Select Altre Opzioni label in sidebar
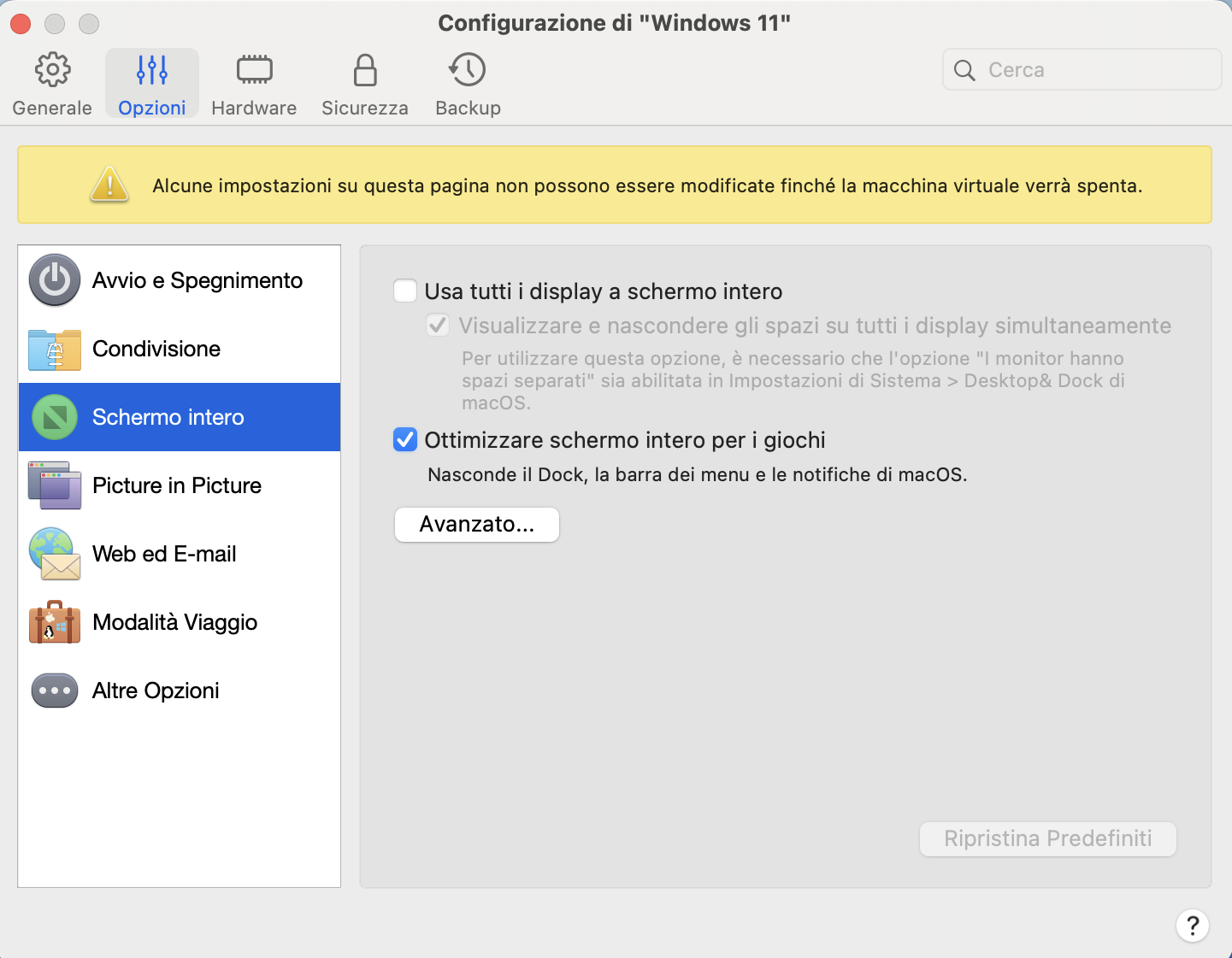The height and width of the screenshot is (958, 1232). coord(156,691)
